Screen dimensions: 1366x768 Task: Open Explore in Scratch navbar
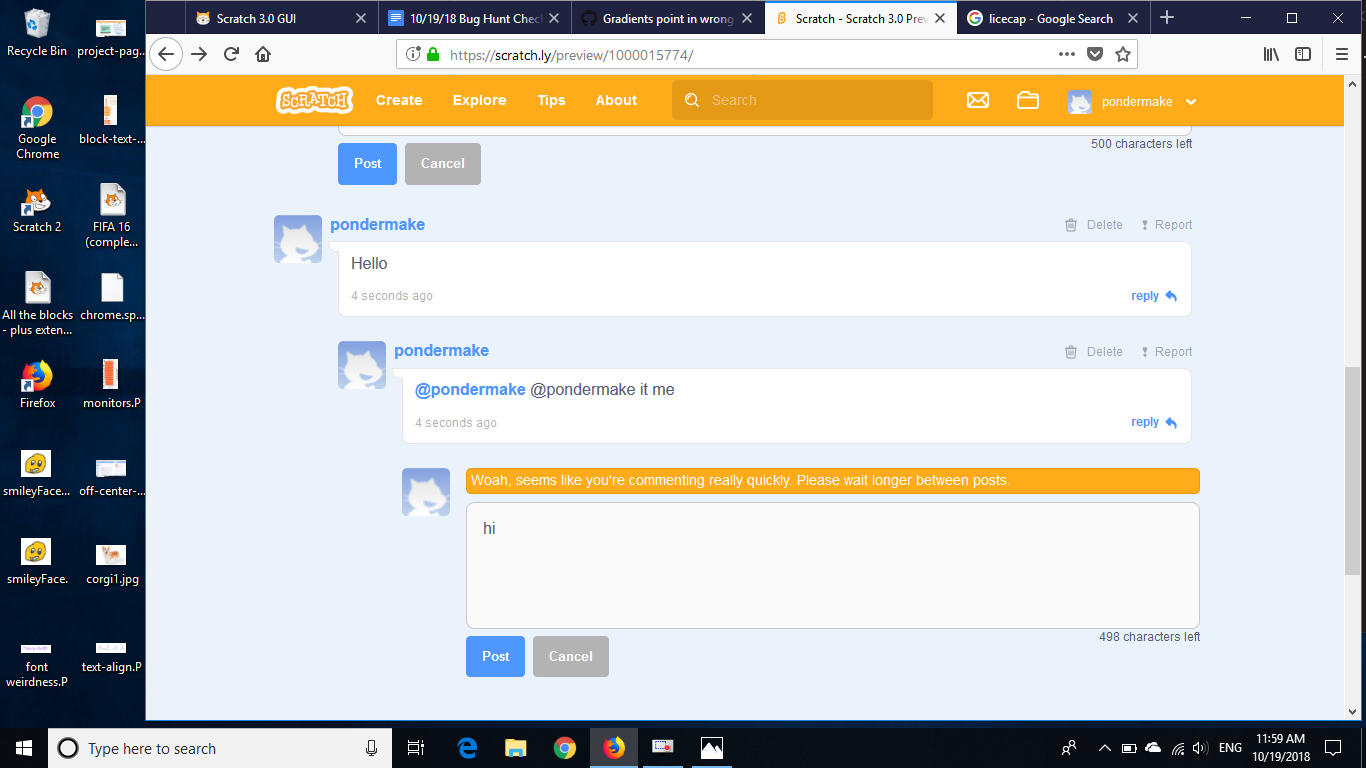(479, 100)
